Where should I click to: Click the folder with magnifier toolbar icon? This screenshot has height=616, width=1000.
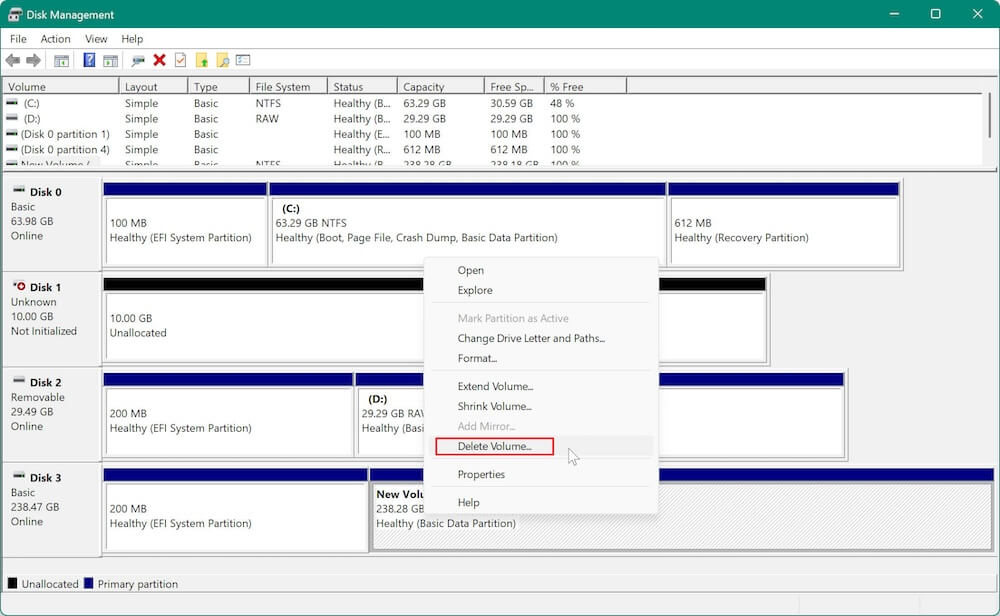click(x=222, y=59)
